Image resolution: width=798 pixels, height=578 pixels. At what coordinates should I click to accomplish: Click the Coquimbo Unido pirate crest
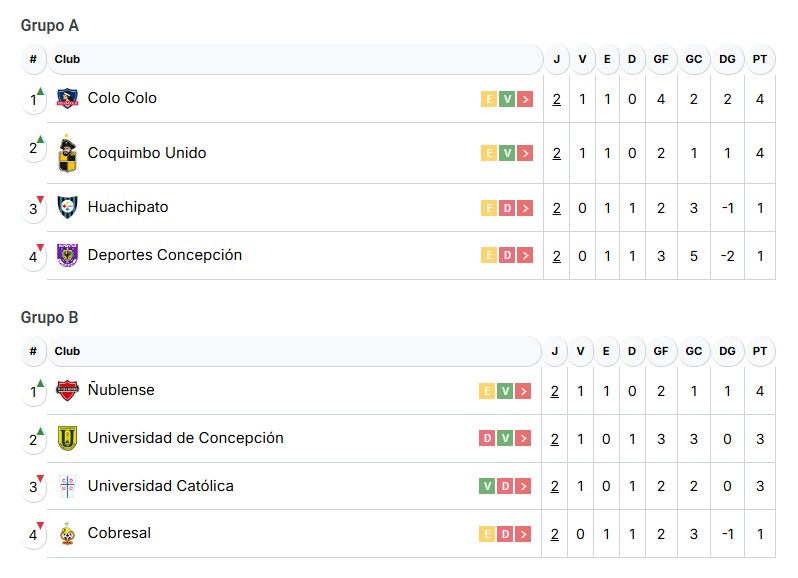tap(67, 153)
